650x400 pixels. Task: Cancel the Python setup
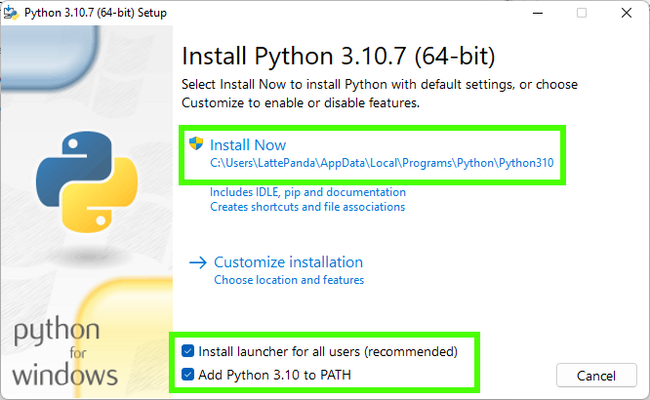[596, 376]
